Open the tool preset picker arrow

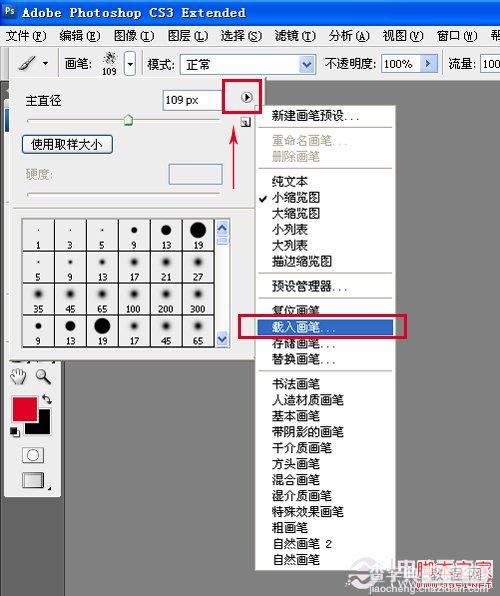tap(45, 64)
